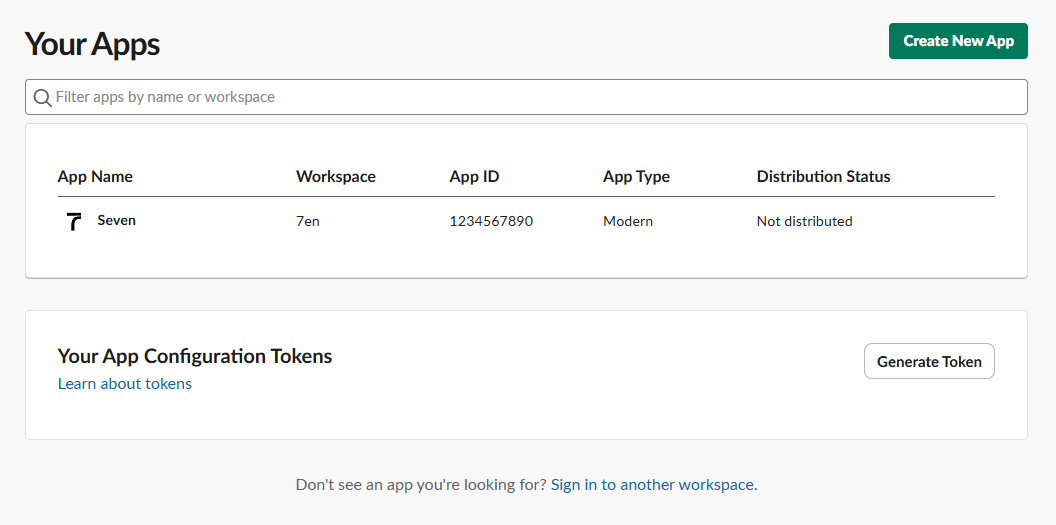Follow Sign in to another workspace link
The height and width of the screenshot is (525, 1056).
coord(652,484)
